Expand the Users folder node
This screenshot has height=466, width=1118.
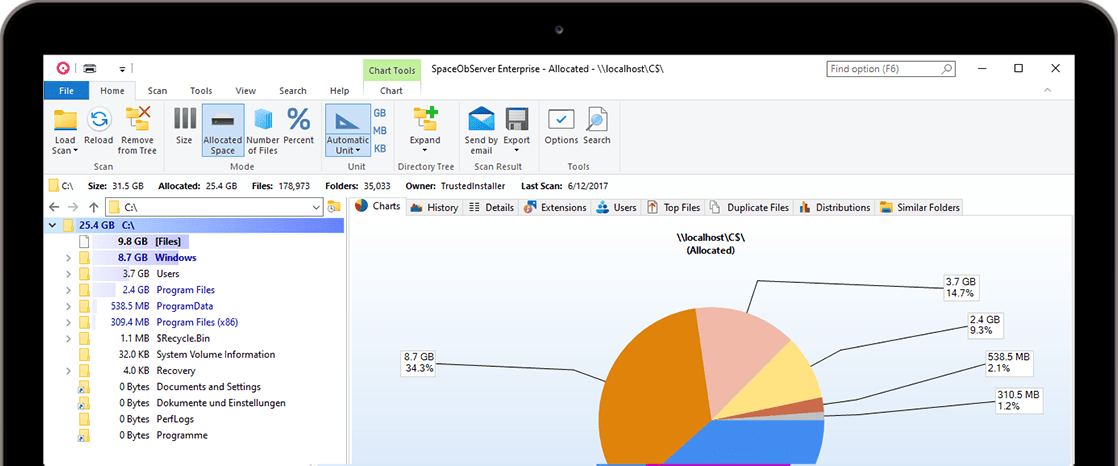[68, 274]
